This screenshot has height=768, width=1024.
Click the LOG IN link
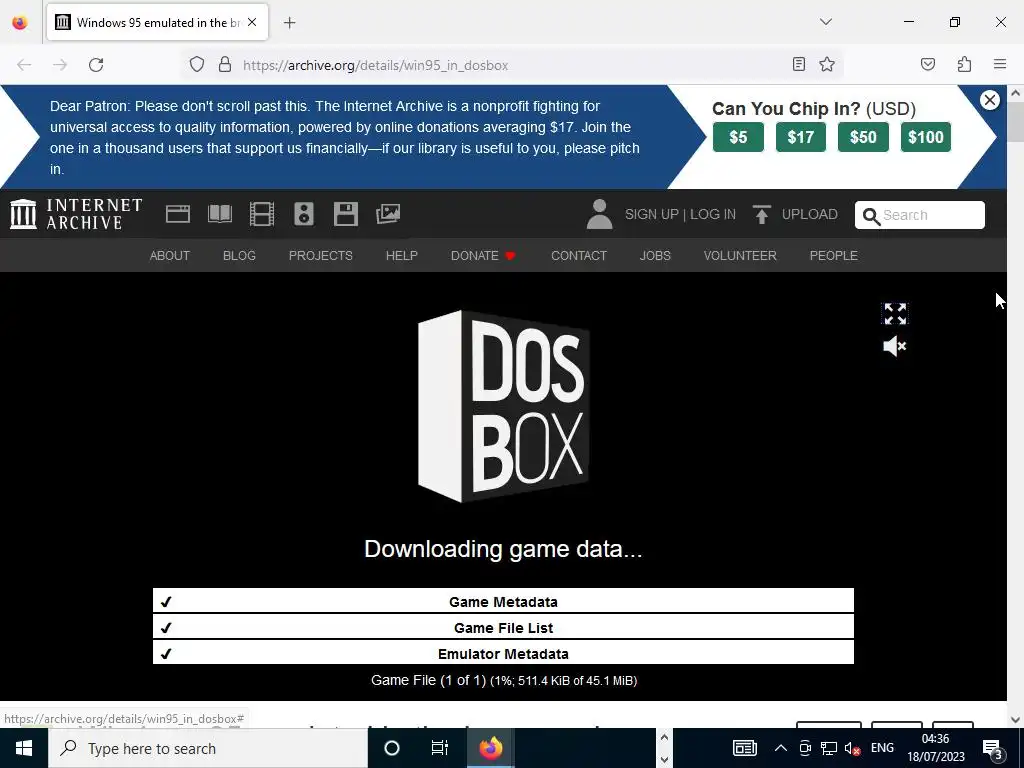click(x=713, y=215)
